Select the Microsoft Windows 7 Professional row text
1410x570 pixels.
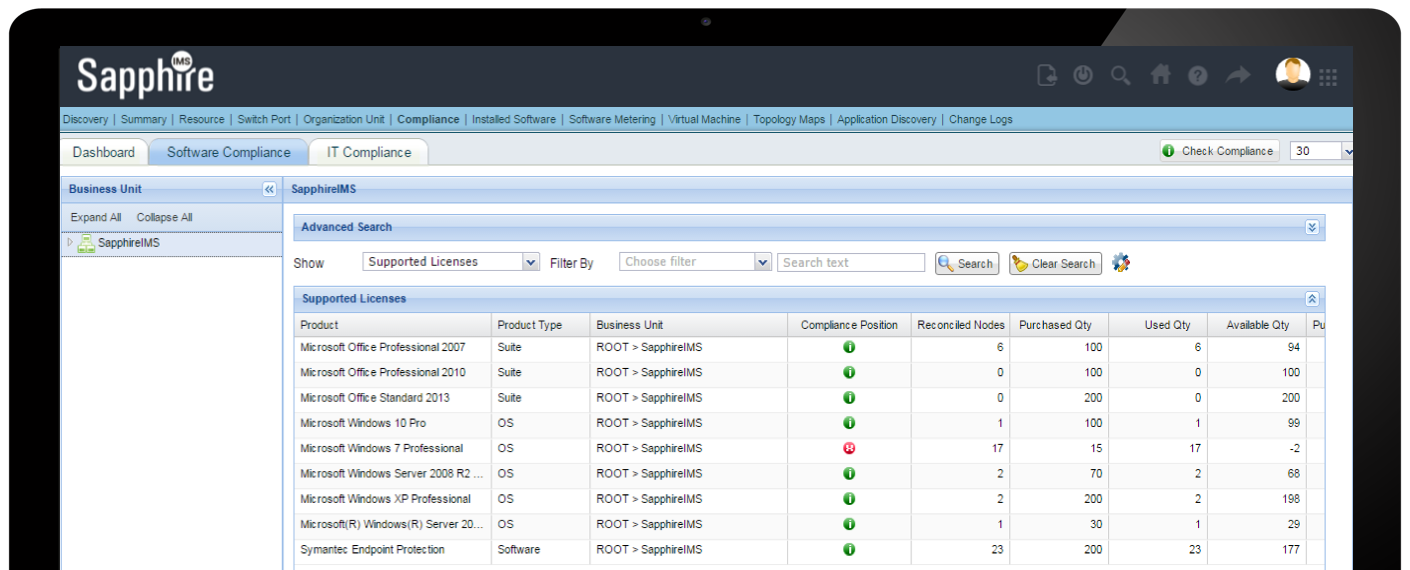tap(382, 448)
